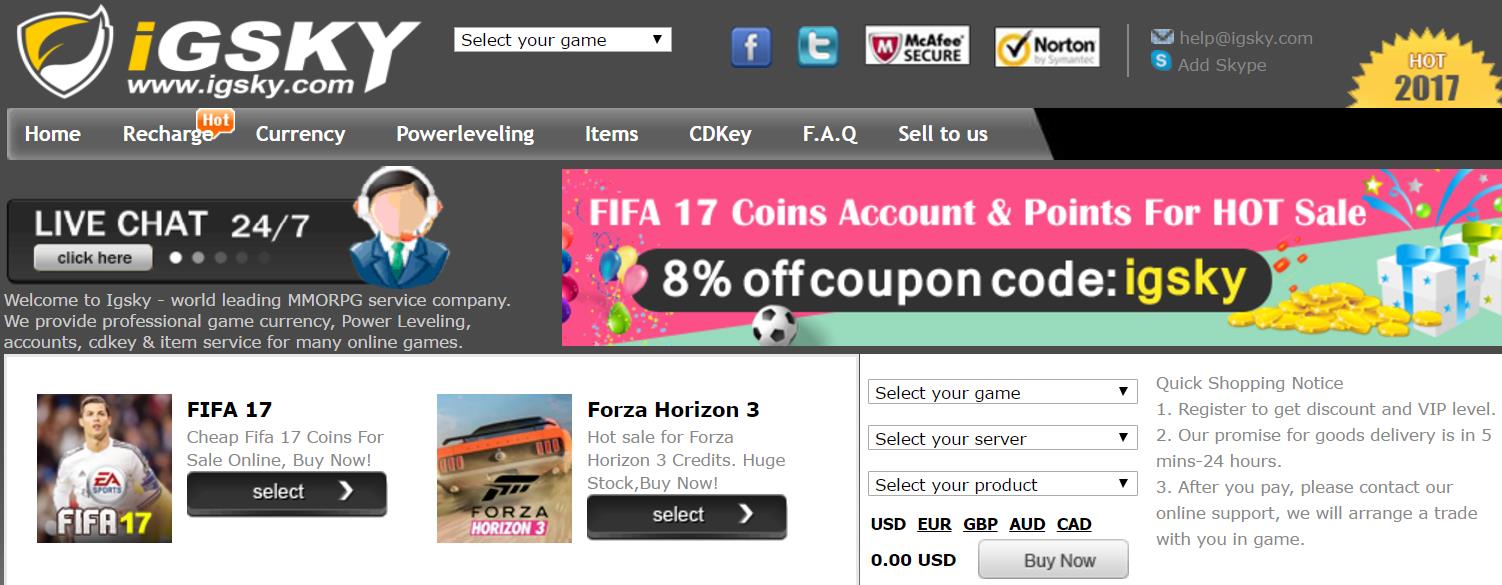Open the Powerleveling menu item
This screenshot has height=585, width=1502.
[465, 134]
